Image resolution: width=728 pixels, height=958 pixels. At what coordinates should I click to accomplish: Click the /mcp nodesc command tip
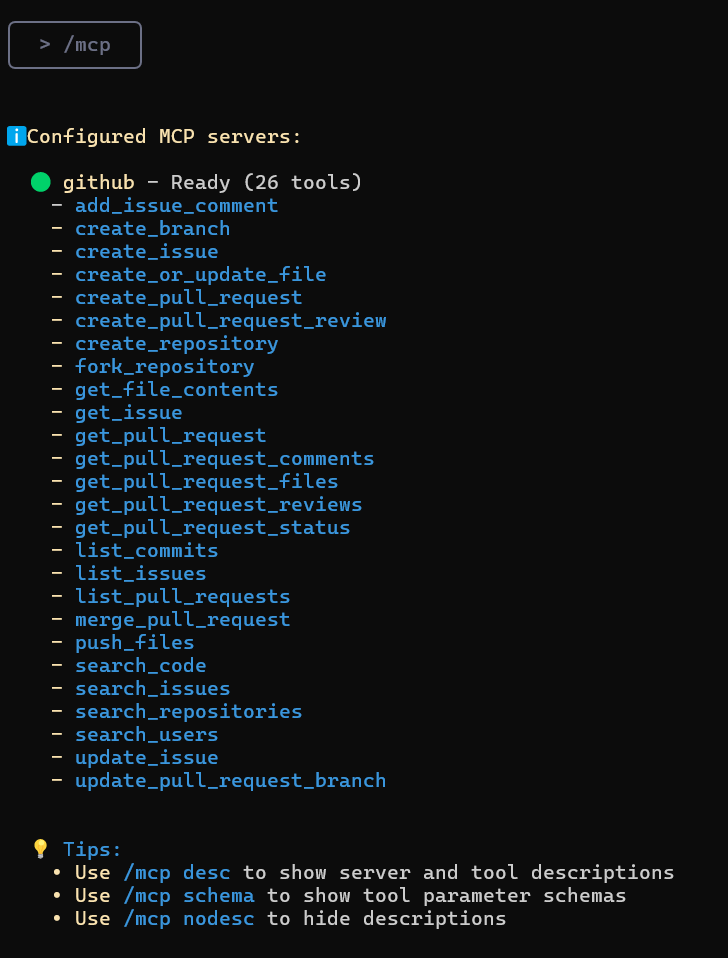[x=189, y=919]
